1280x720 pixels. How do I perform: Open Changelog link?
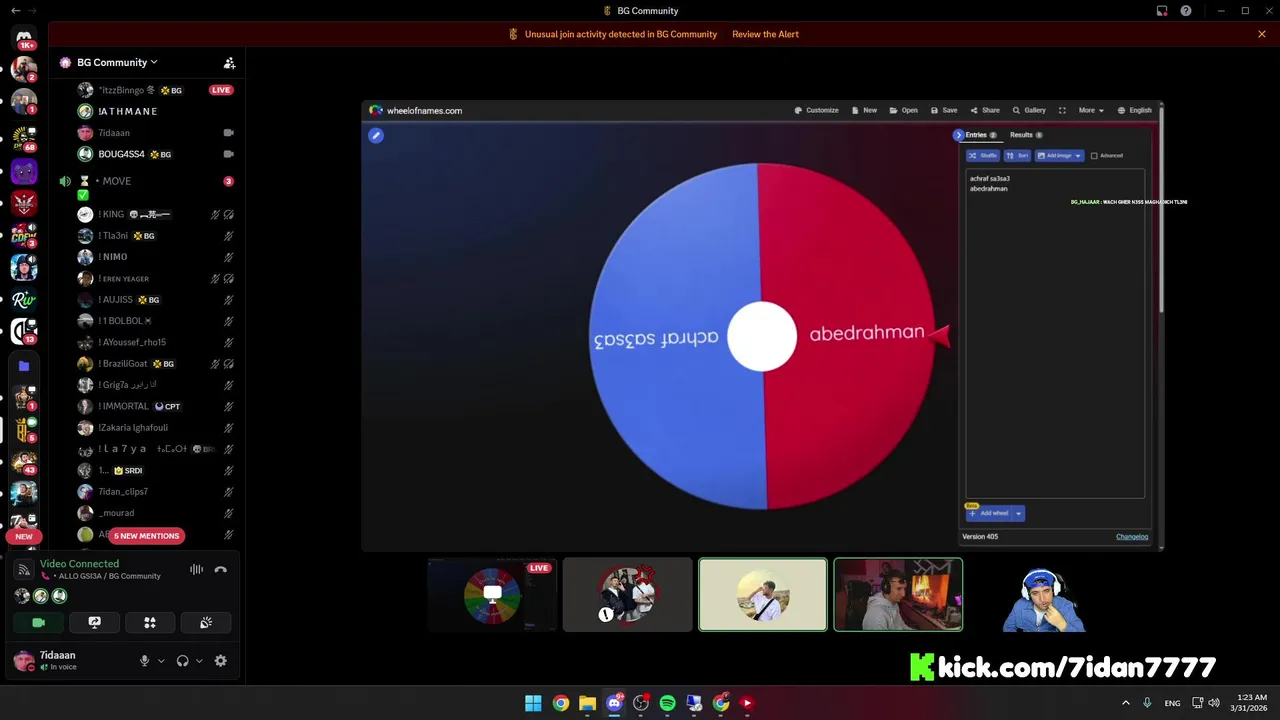(x=1132, y=537)
